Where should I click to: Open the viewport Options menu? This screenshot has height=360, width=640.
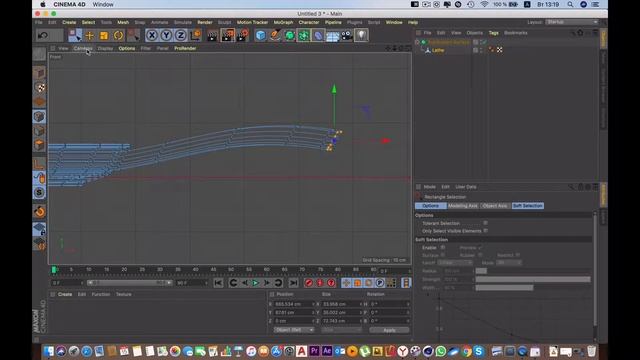coord(127,48)
